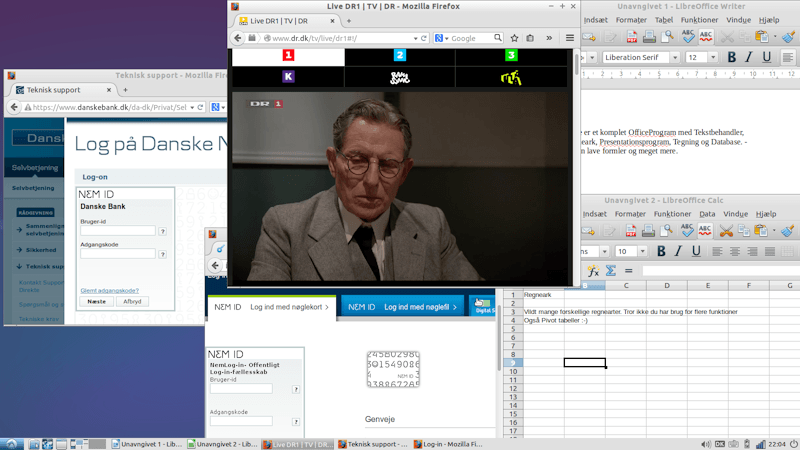Toggle italic in Writer
Screen dimensions: 800x450
coord(749,58)
